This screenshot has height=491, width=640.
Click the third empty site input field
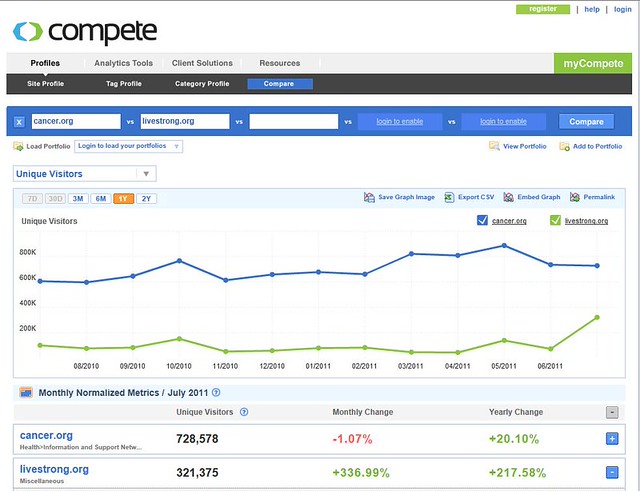pos(295,121)
